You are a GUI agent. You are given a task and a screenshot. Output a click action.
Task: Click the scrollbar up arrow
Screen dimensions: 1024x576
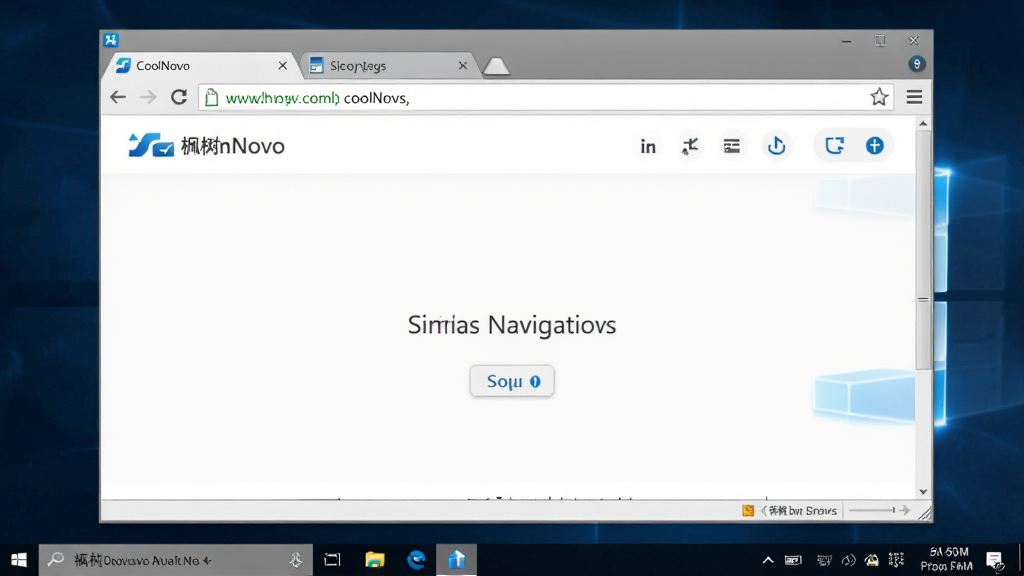coord(923,123)
